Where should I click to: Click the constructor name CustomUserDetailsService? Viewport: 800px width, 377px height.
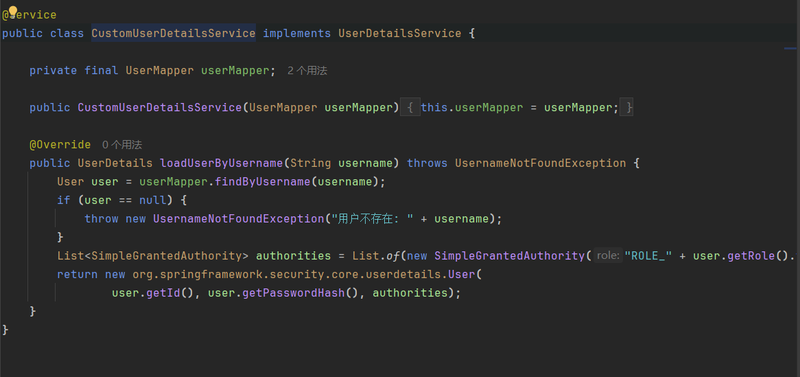pos(160,108)
